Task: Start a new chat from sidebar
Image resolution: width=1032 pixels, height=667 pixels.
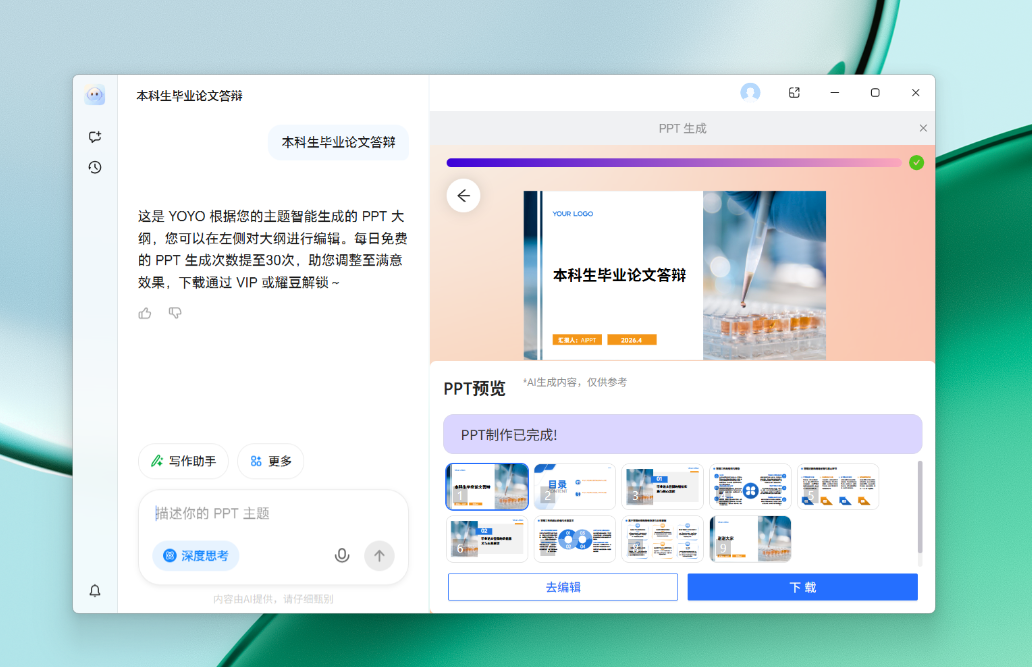Action: pos(95,137)
